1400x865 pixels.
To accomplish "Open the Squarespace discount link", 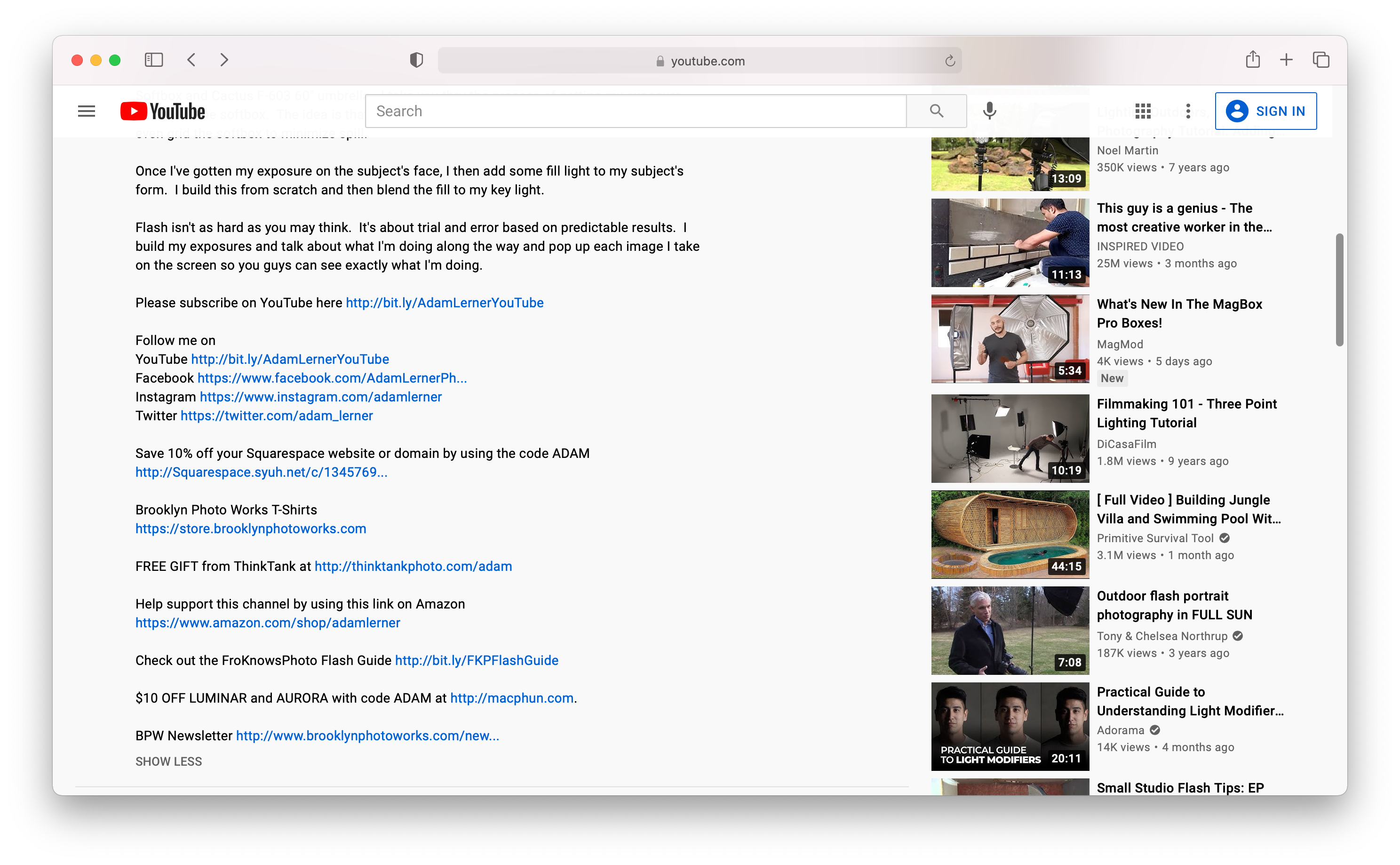I will coord(262,472).
